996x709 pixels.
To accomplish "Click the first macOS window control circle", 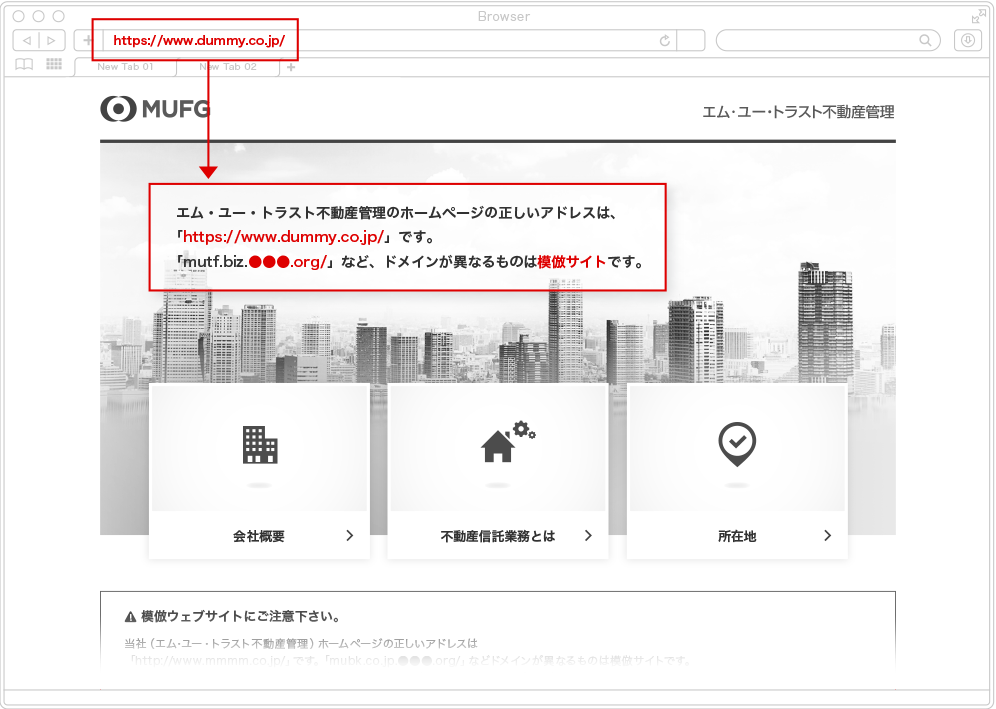I will [19, 16].
